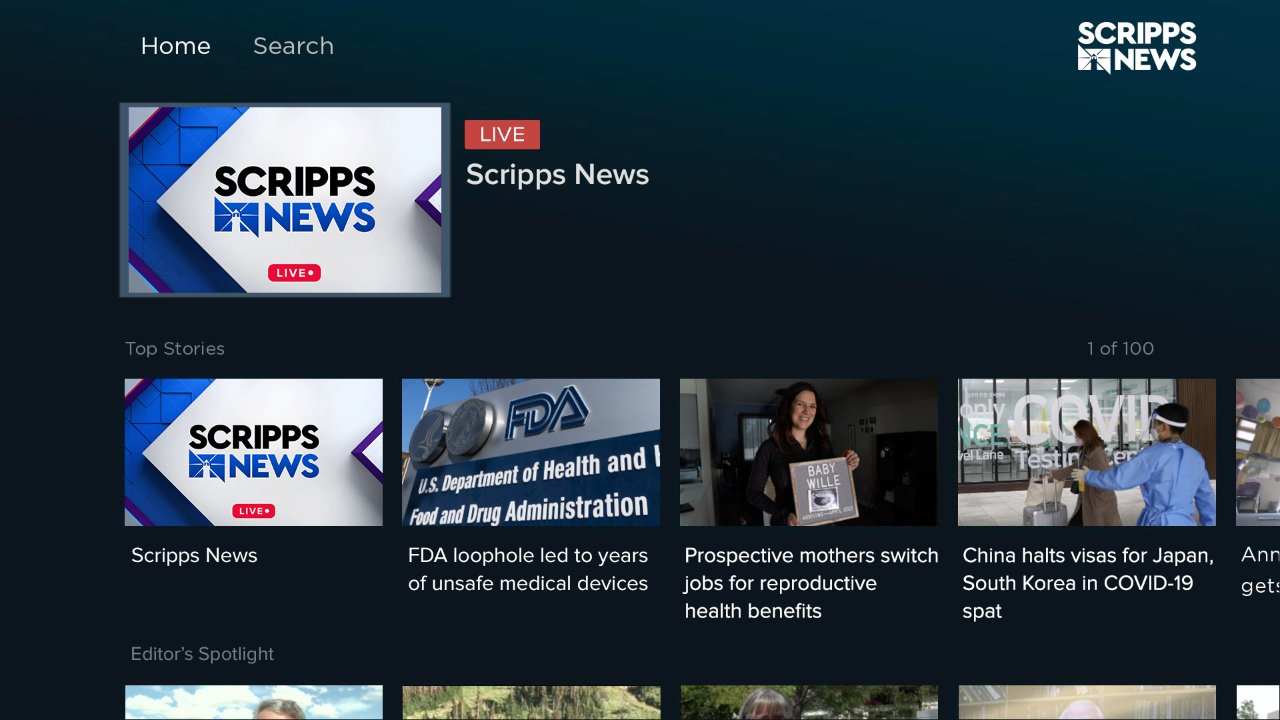Open the first Editor's Spotlight thumbnail

(254, 703)
